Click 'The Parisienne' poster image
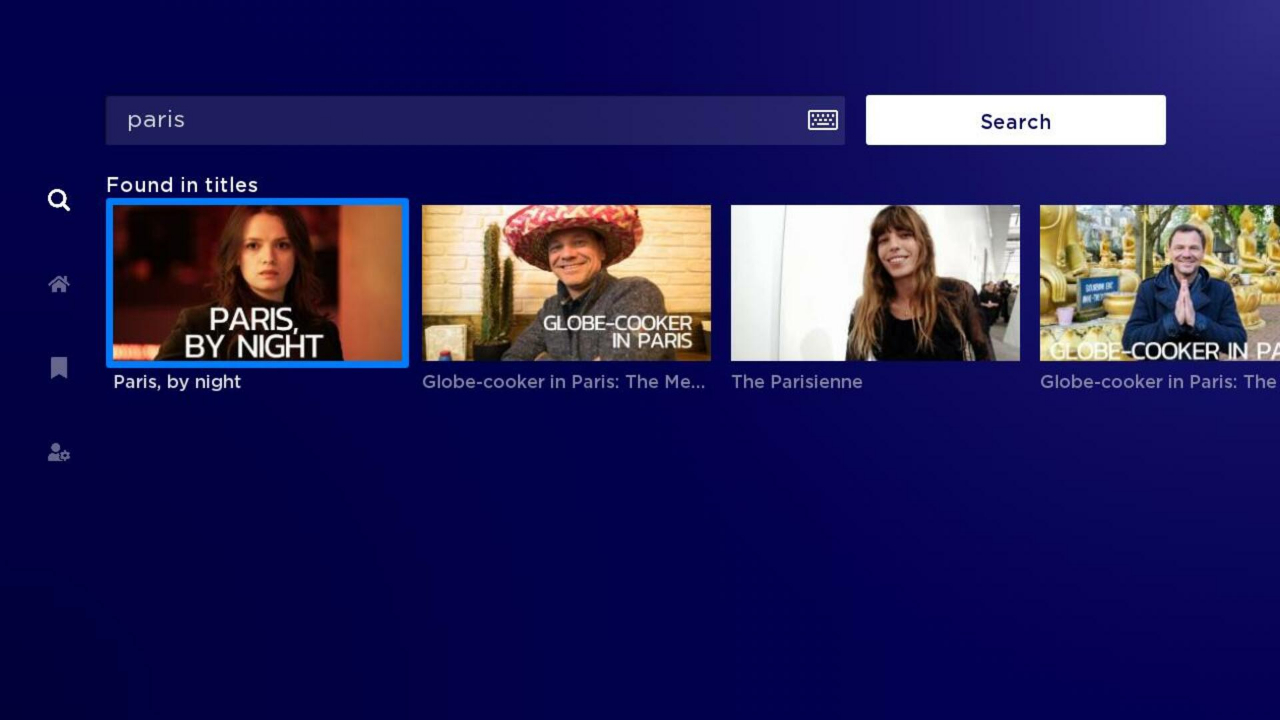 (874, 283)
